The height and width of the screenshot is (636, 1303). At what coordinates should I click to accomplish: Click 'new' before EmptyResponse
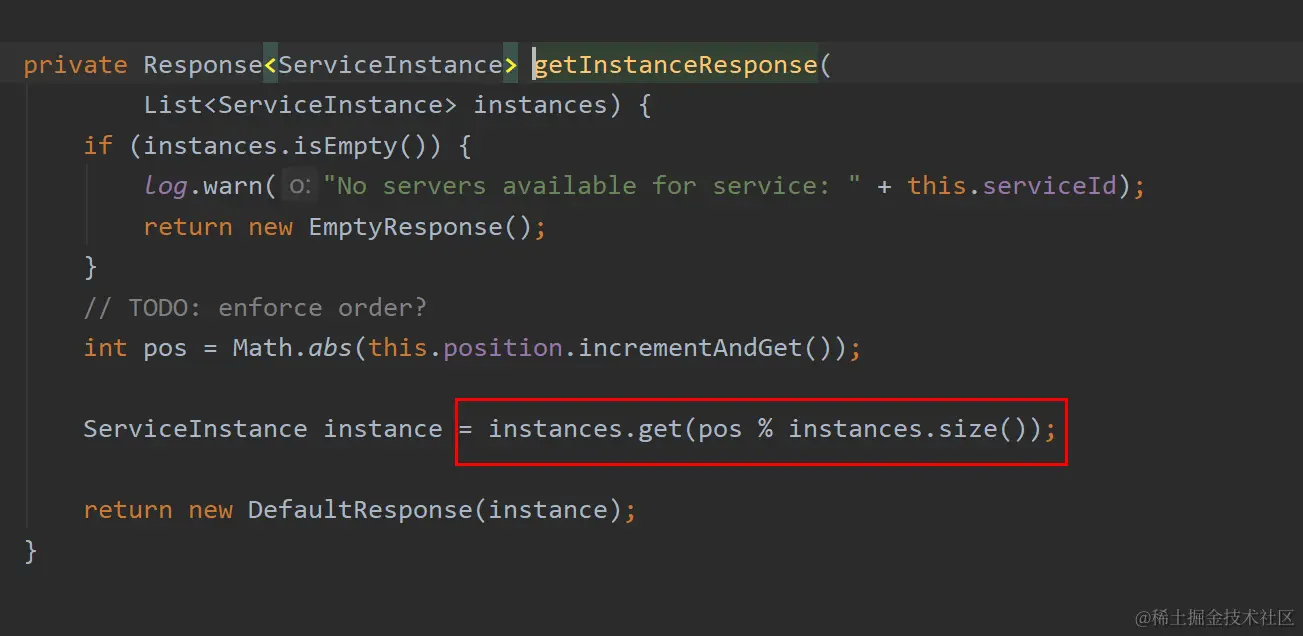point(270,227)
